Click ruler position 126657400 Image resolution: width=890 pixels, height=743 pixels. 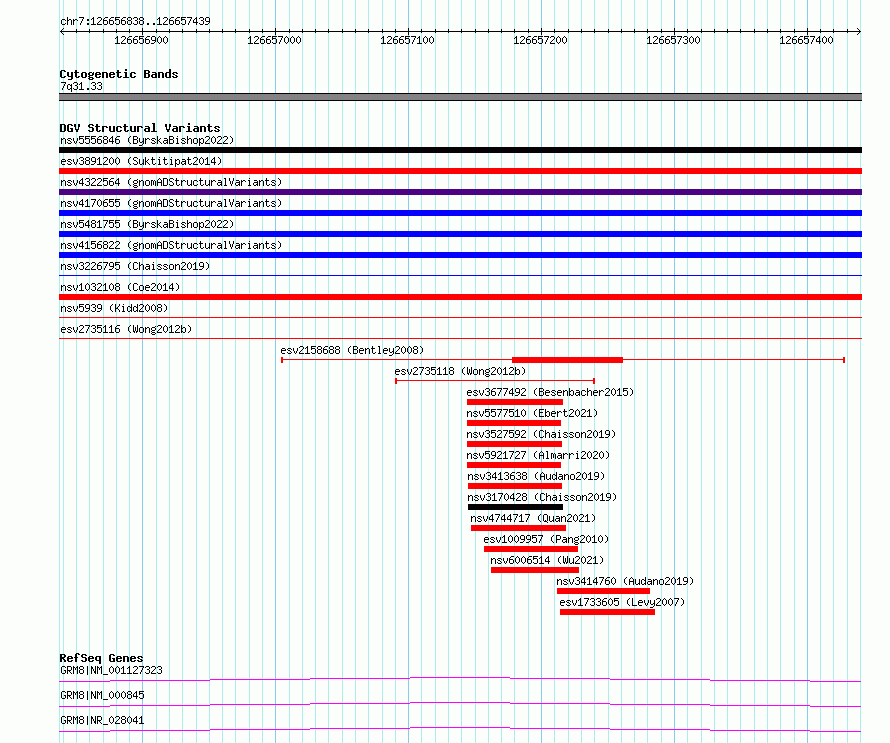pos(806,40)
